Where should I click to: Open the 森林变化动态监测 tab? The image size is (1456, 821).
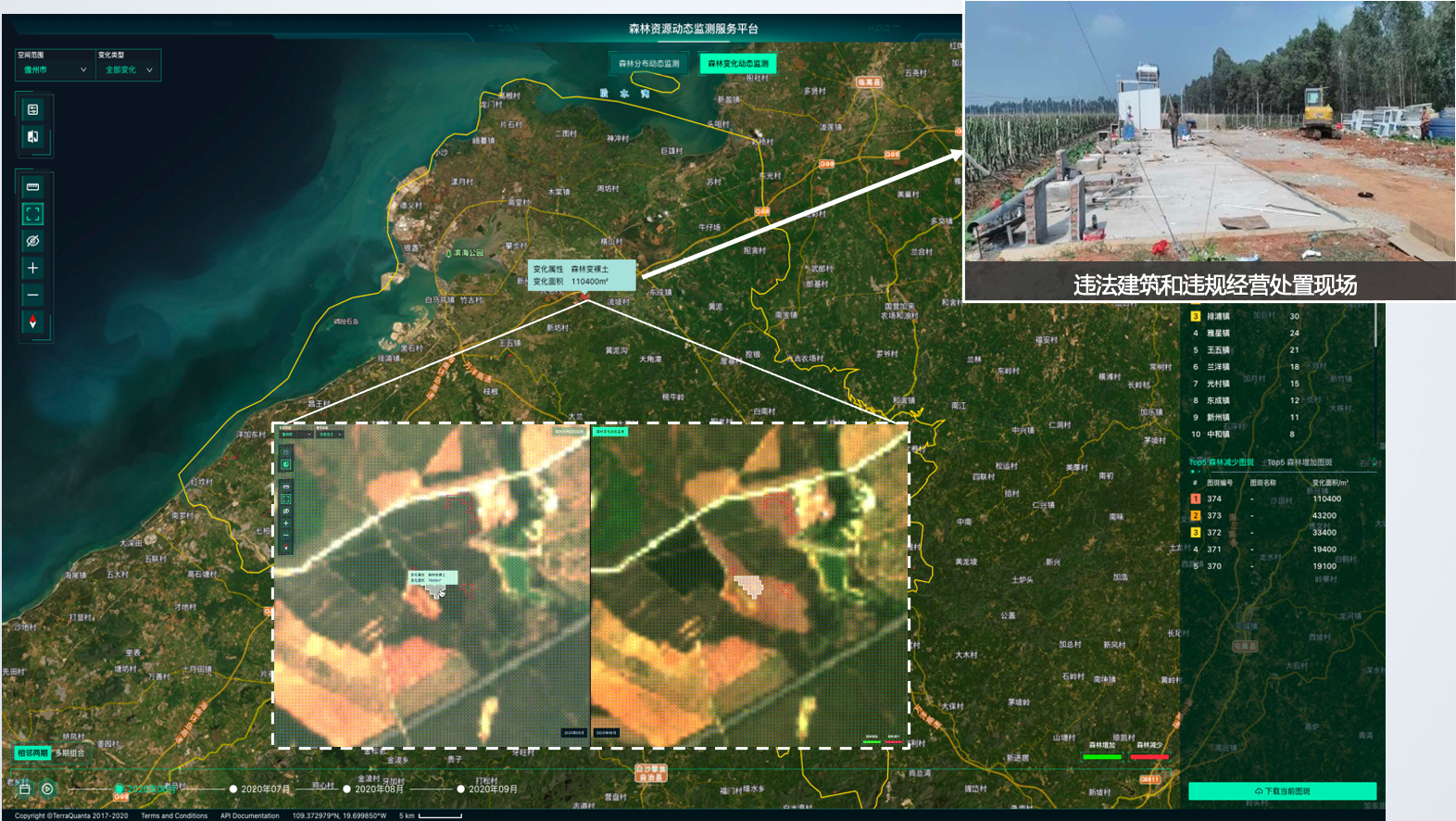pos(738,64)
